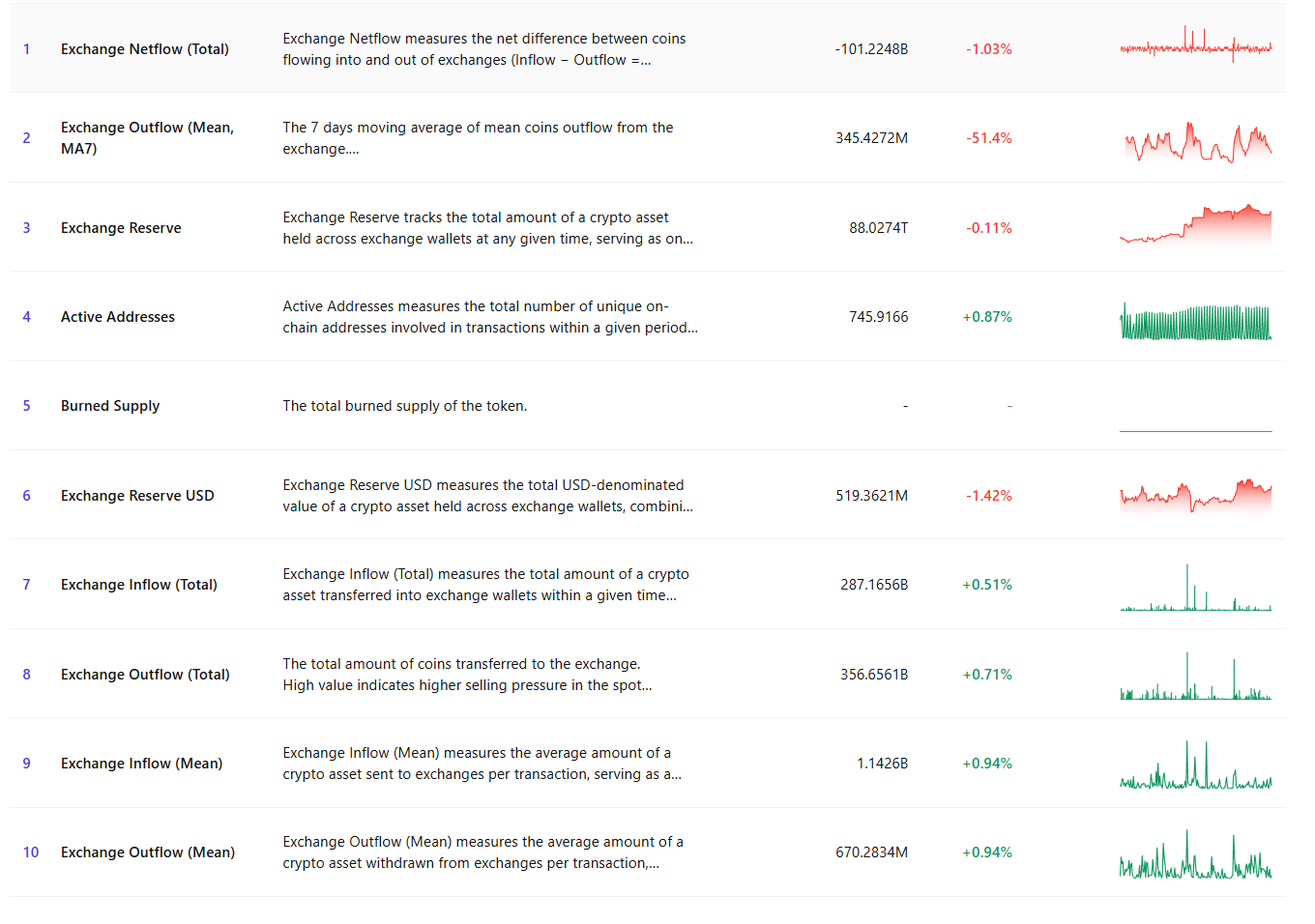Open the Exchange Reserve metric link
This screenshot has width=1315, height=924.
(121, 228)
